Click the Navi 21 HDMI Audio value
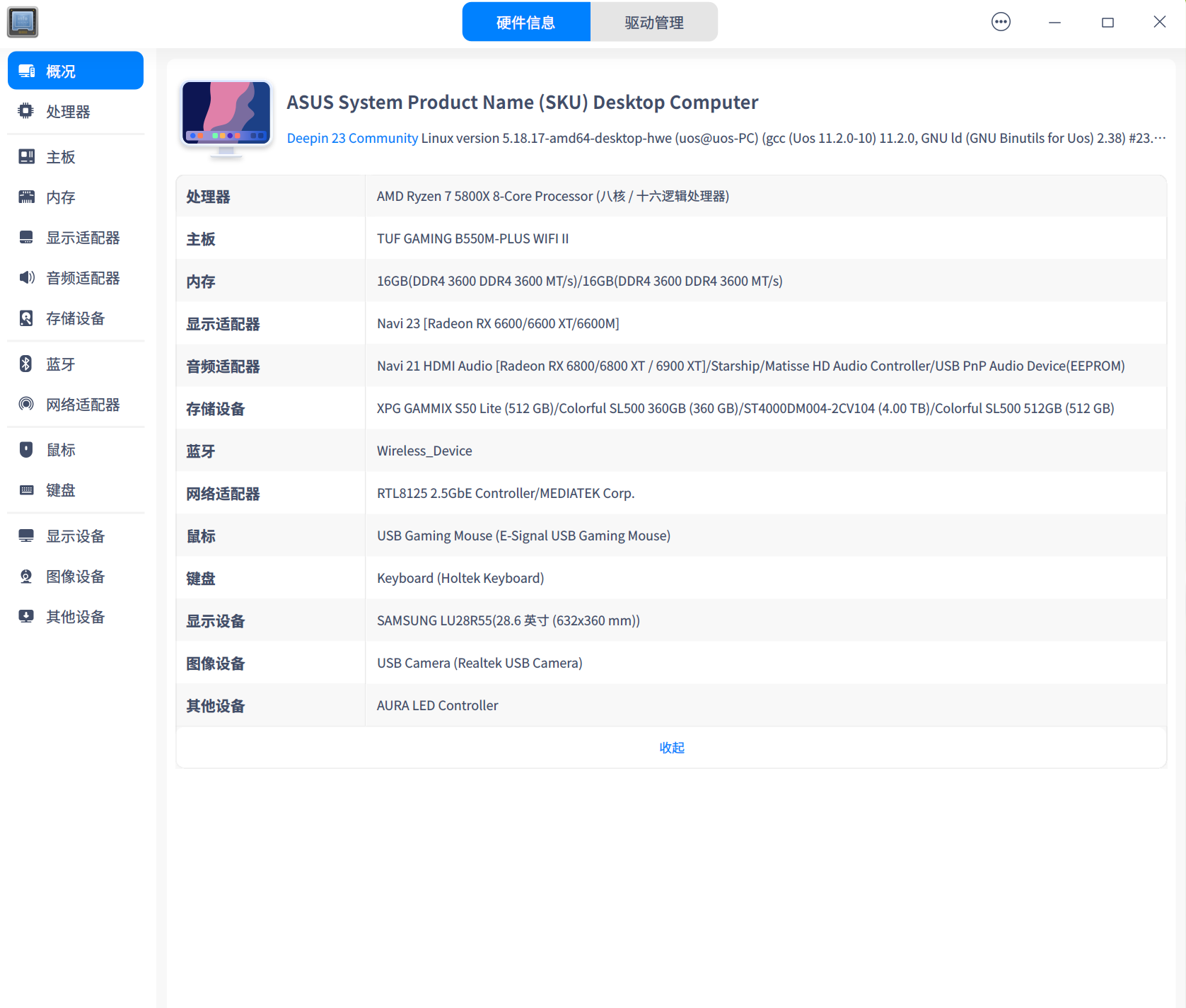 750,366
